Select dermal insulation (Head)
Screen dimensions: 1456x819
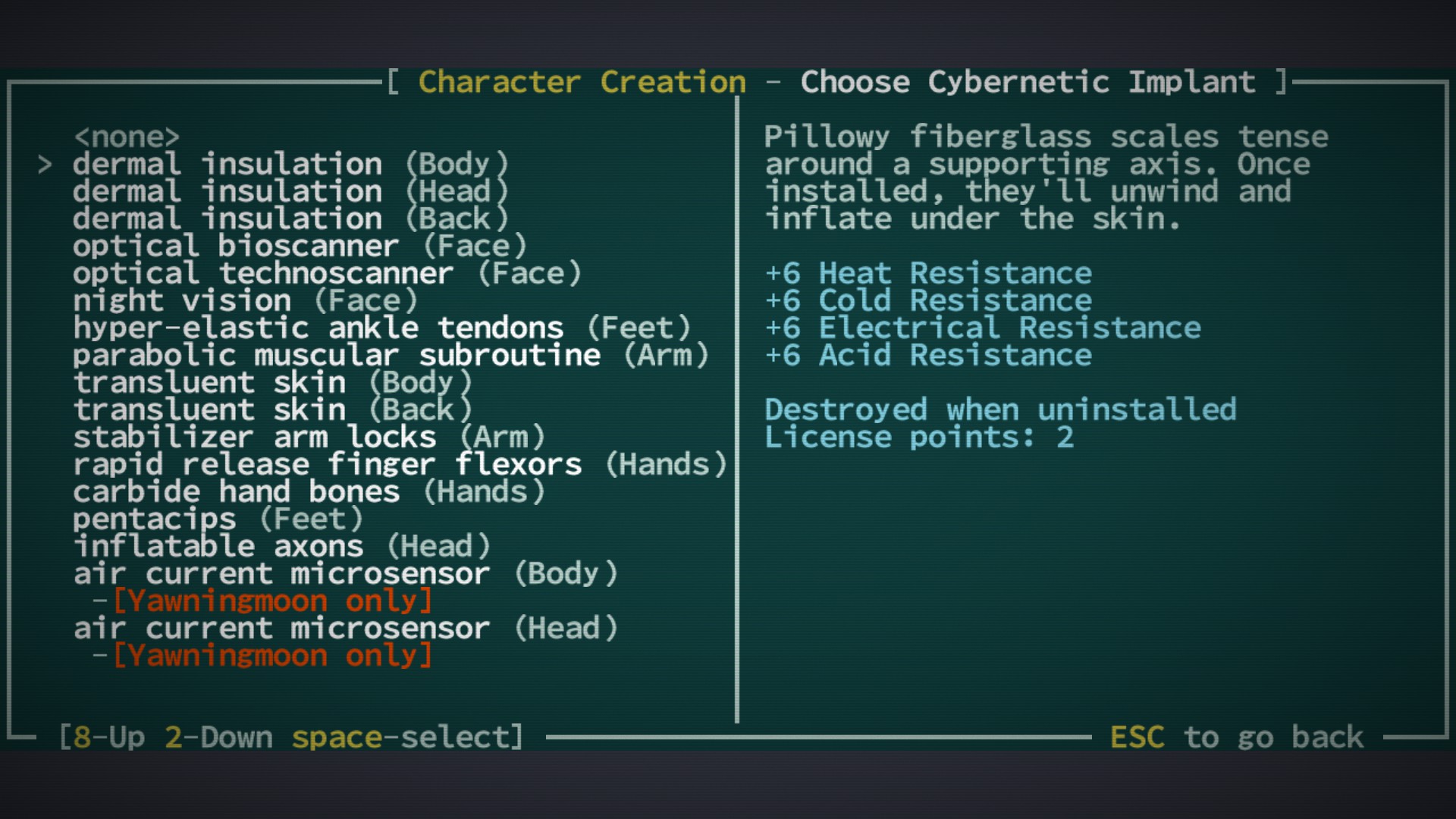(290, 192)
